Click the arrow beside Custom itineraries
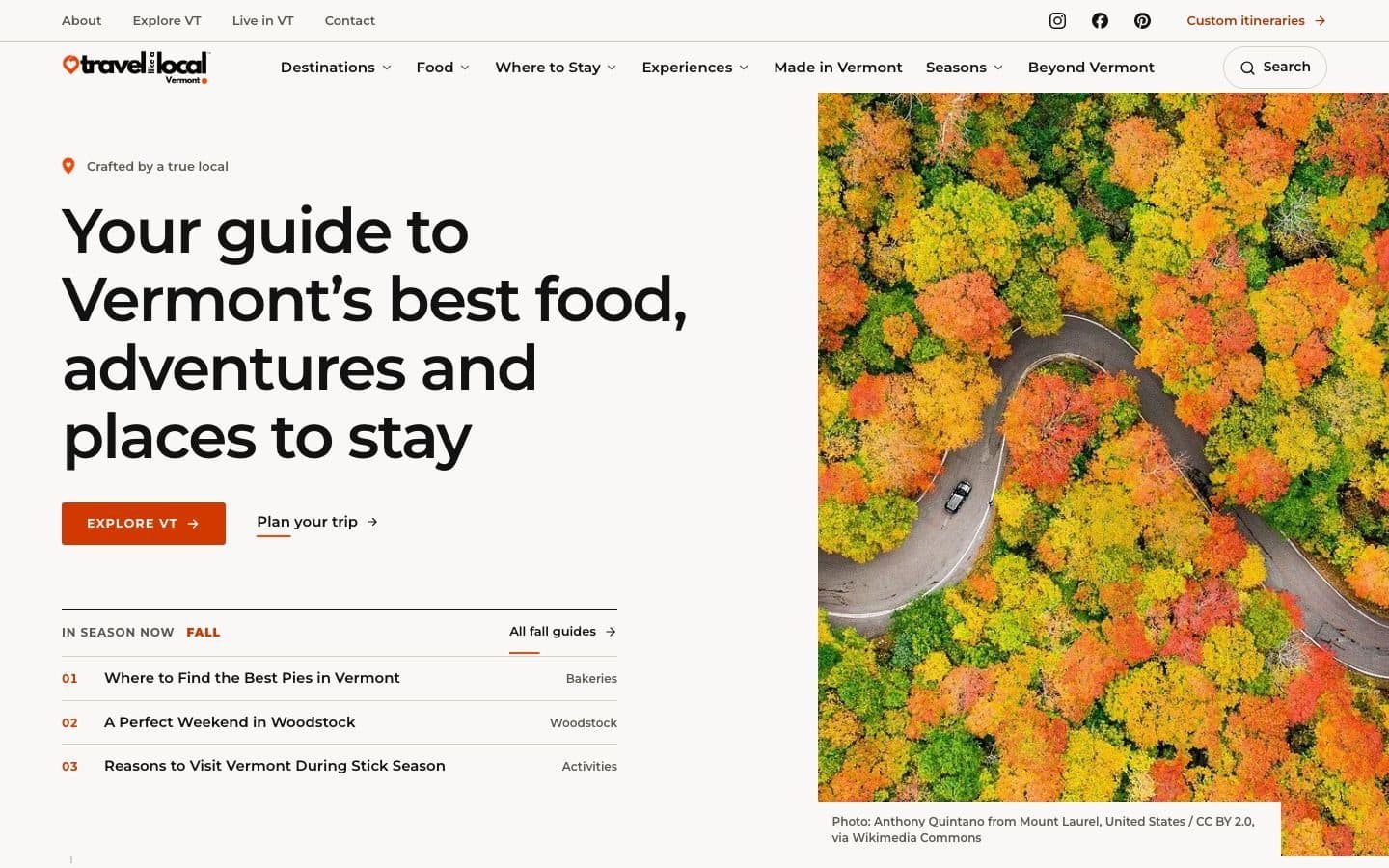 pyautogui.click(x=1321, y=20)
